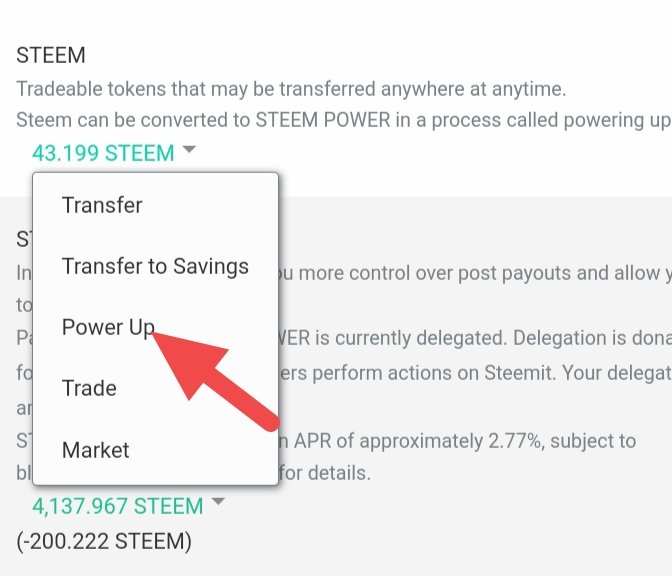Click the partially hidden STEEM POWER heading
The image size is (672, 576).
pos(24,239)
